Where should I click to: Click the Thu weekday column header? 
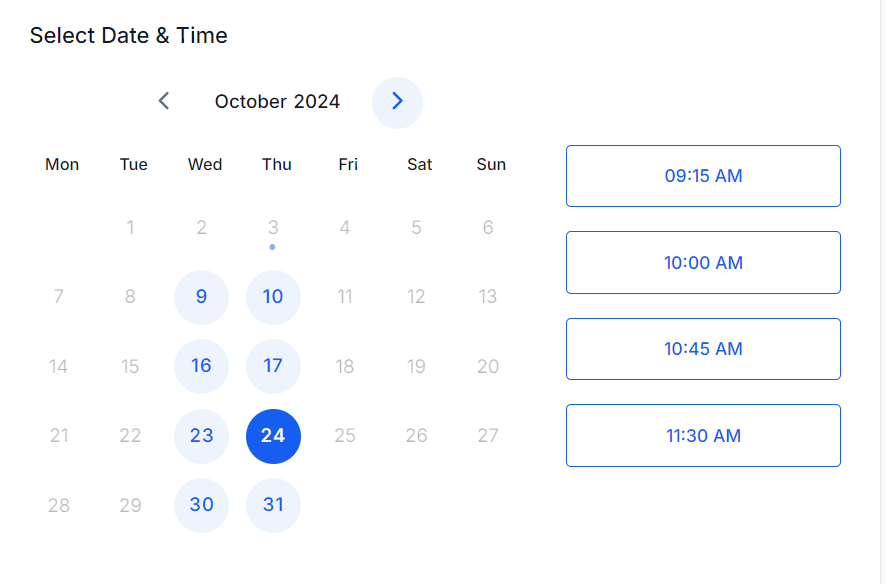(277, 165)
